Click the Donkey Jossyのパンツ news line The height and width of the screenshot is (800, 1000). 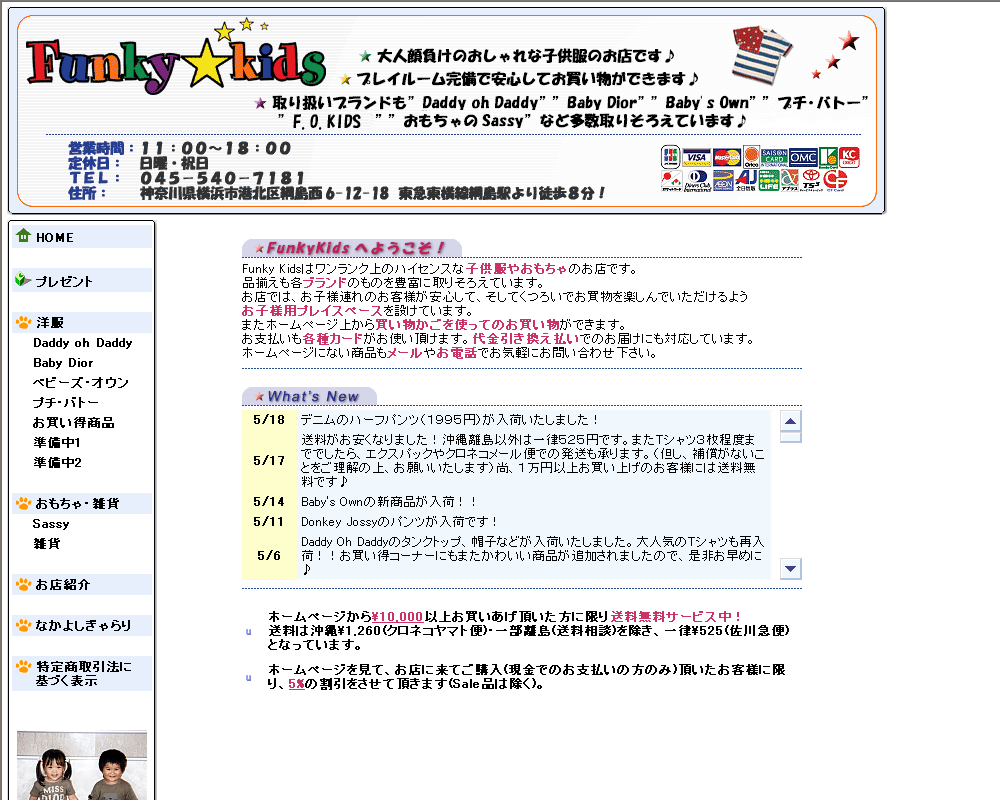(x=399, y=522)
